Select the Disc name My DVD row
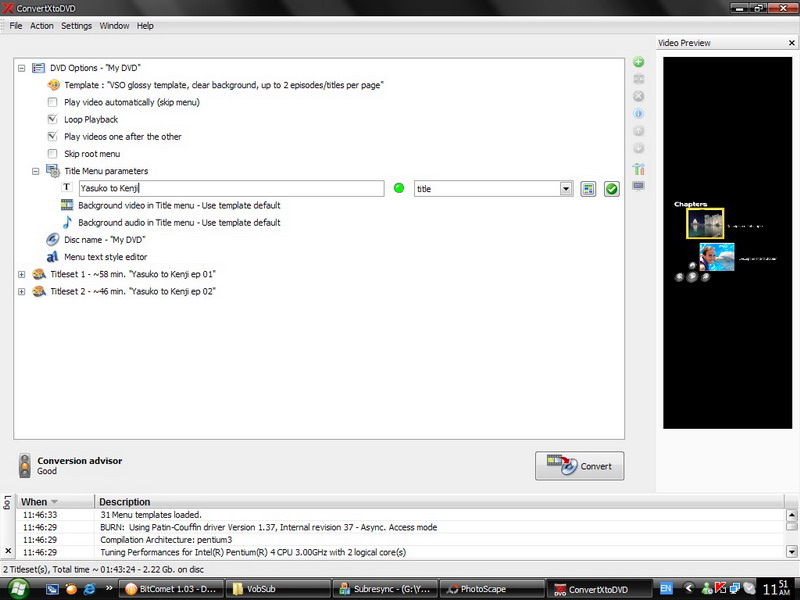Image resolution: width=800 pixels, height=600 pixels. coord(105,240)
